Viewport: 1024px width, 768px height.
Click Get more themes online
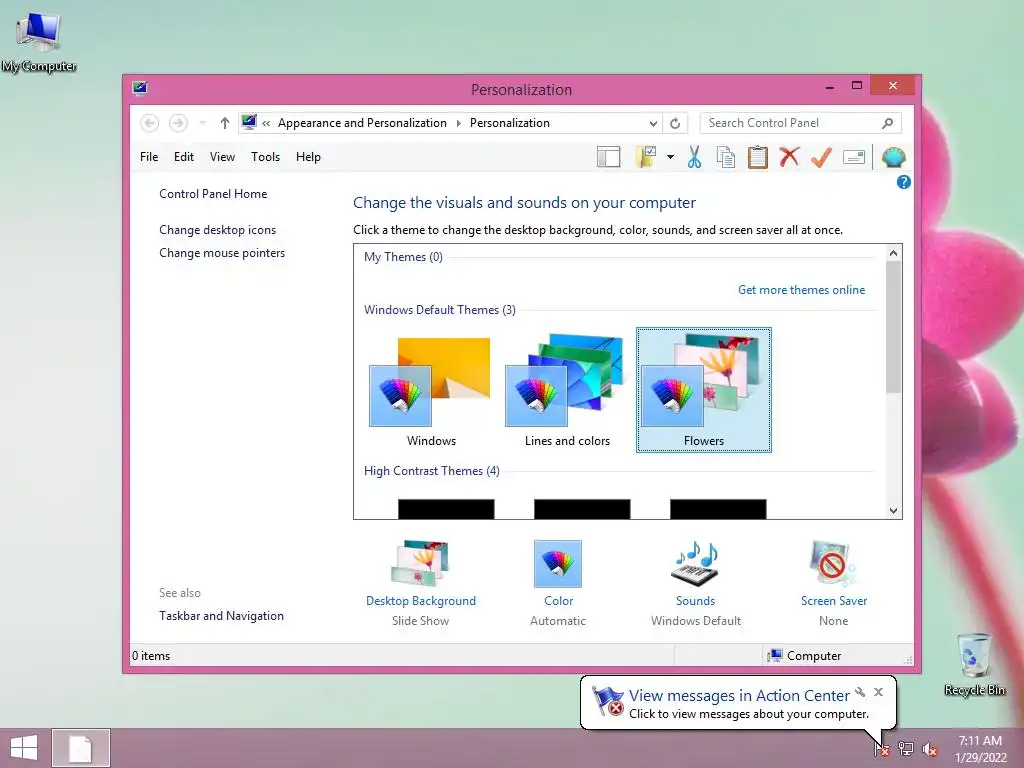pos(801,290)
